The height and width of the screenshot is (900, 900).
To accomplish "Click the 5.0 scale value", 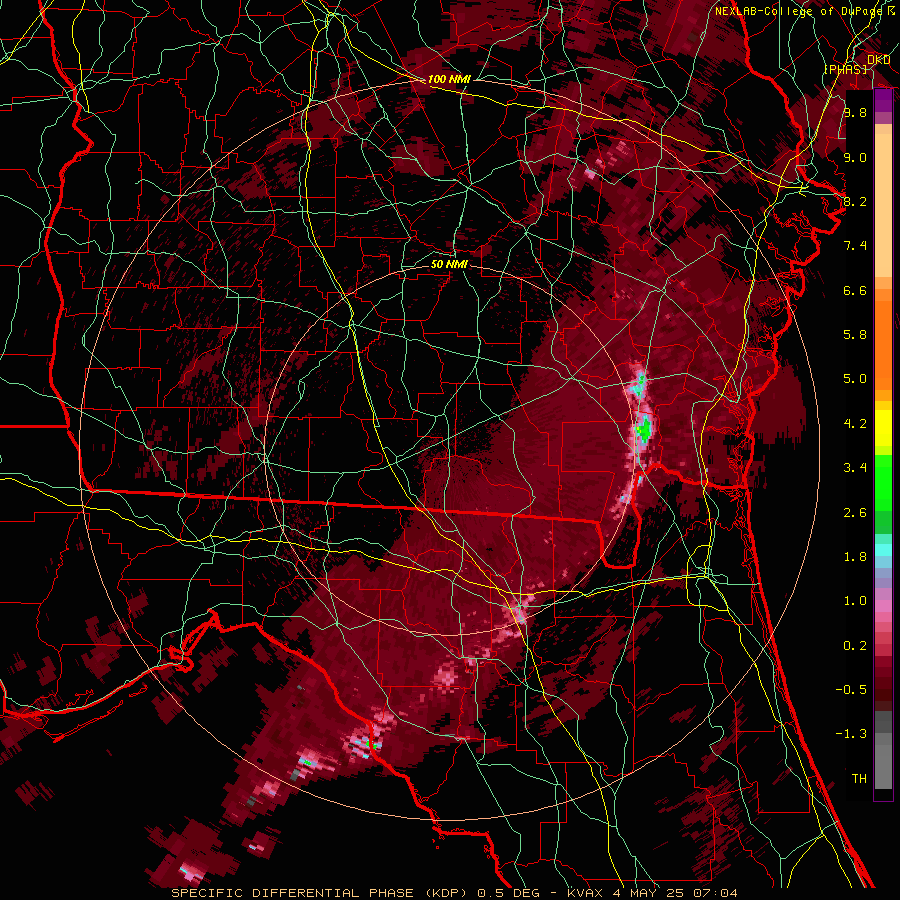I will pos(855,379).
